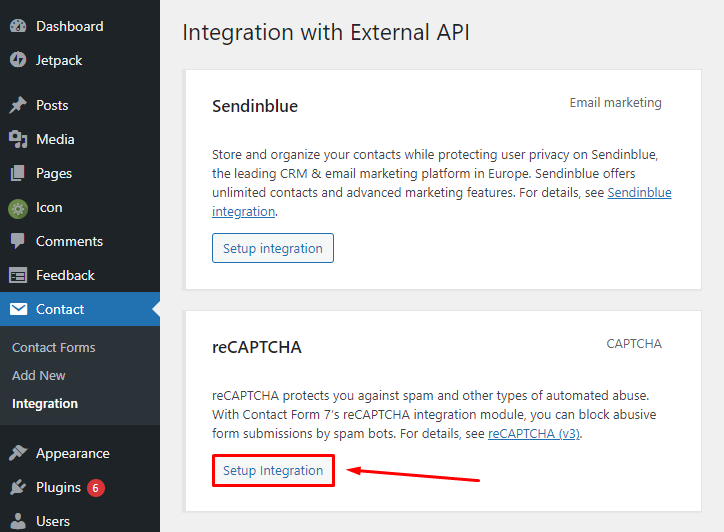Click the Plugins plug icon
Image resolution: width=724 pixels, height=532 pixels.
(18, 487)
